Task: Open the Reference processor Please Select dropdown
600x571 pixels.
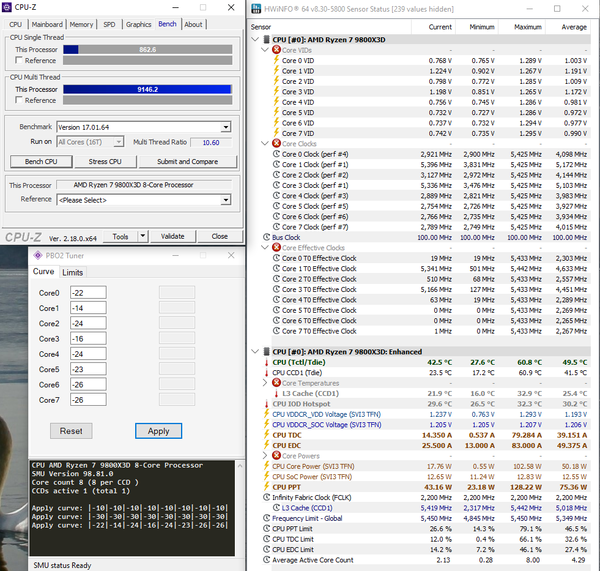Action: (226, 200)
